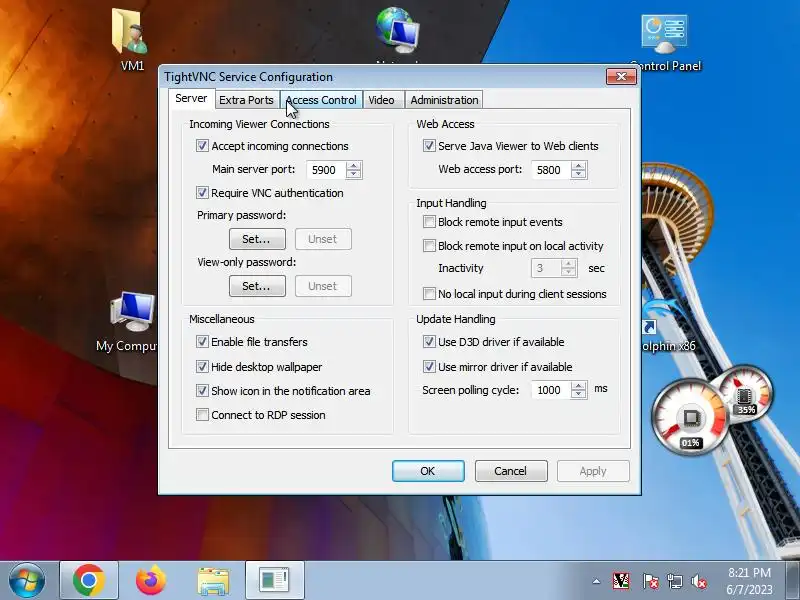Decrease Web access port with down arrow
Screen dimensions: 800x600
(579, 174)
